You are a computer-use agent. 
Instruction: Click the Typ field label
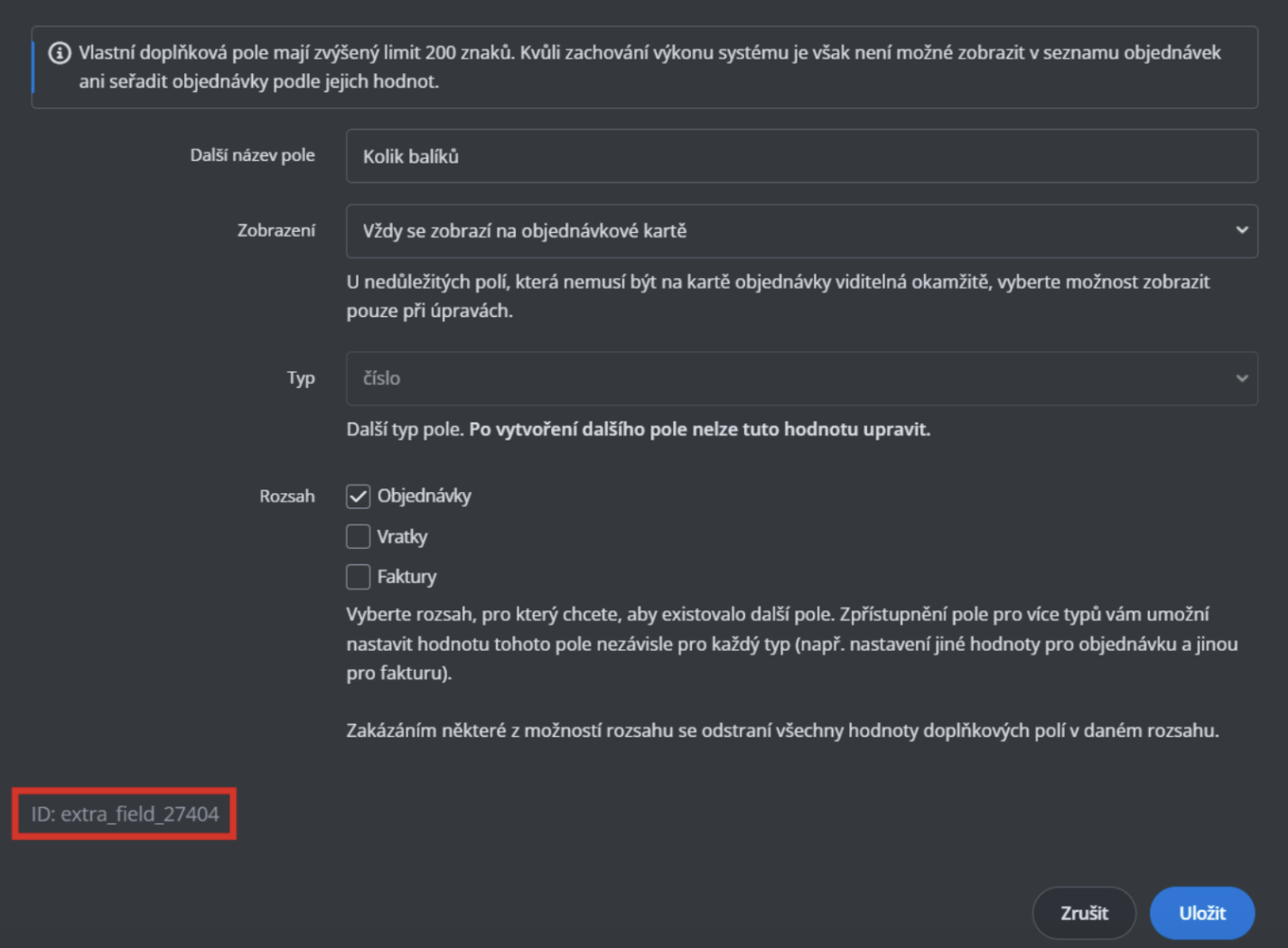tap(302, 378)
